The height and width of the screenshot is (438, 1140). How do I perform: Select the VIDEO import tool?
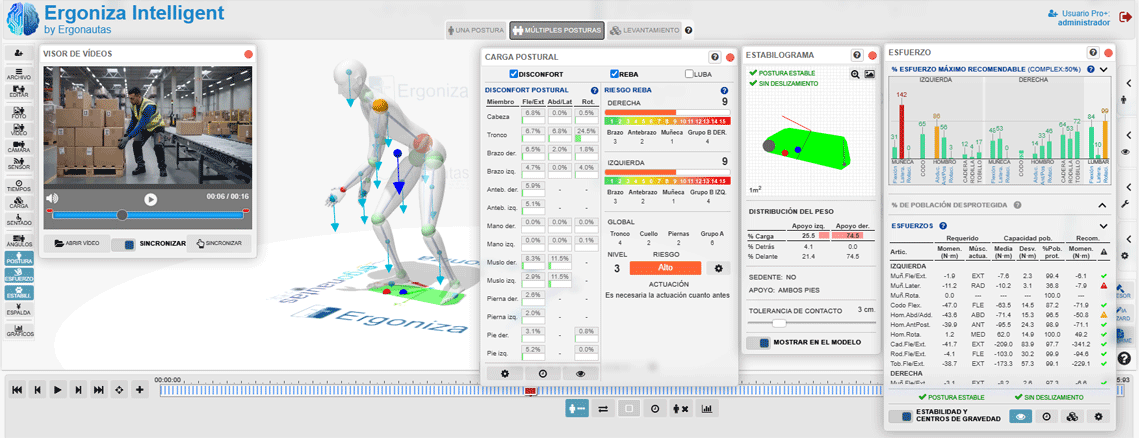point(18,130)
